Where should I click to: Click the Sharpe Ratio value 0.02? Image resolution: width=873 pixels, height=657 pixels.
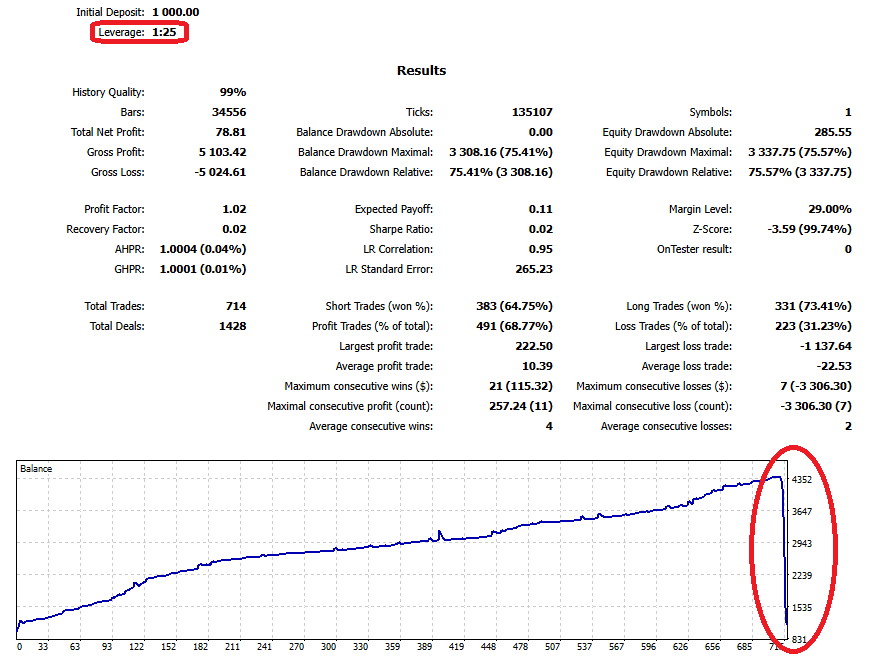coord(540,229)
